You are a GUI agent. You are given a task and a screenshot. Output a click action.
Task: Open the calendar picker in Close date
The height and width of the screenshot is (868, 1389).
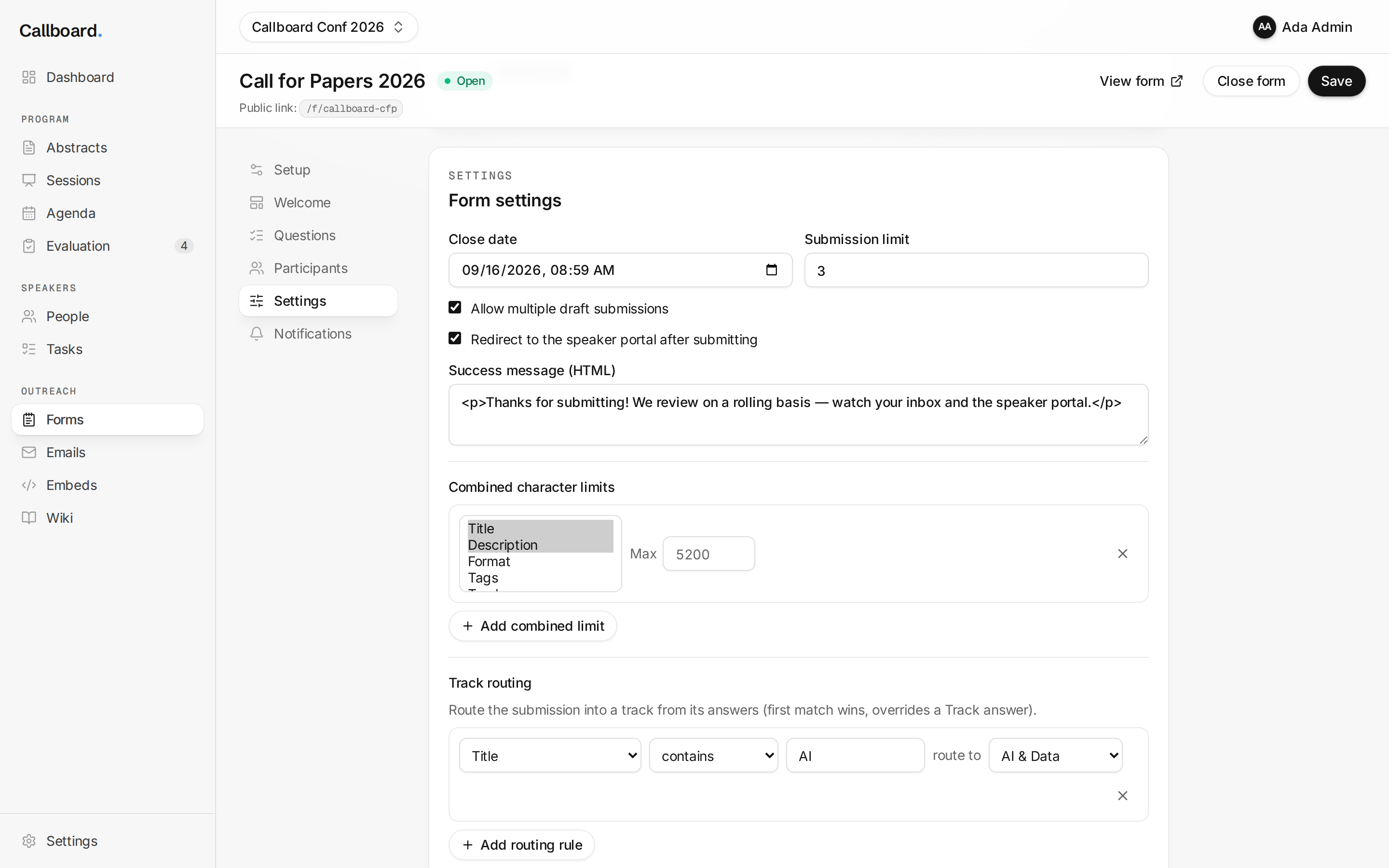click(771, 270)
